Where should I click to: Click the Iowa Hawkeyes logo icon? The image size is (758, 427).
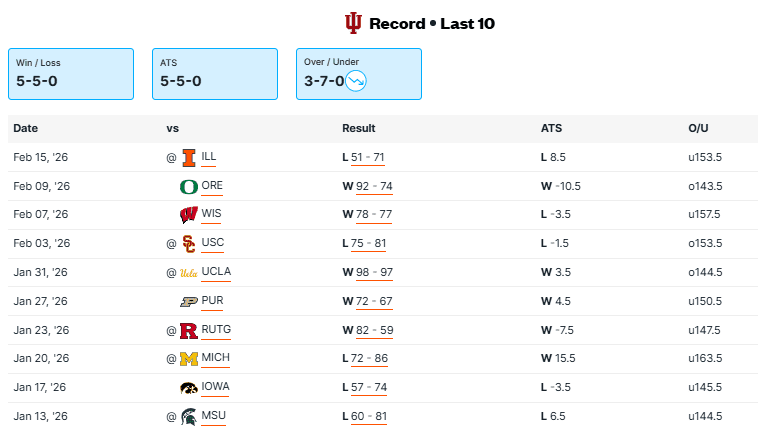(x=188, y=388)
